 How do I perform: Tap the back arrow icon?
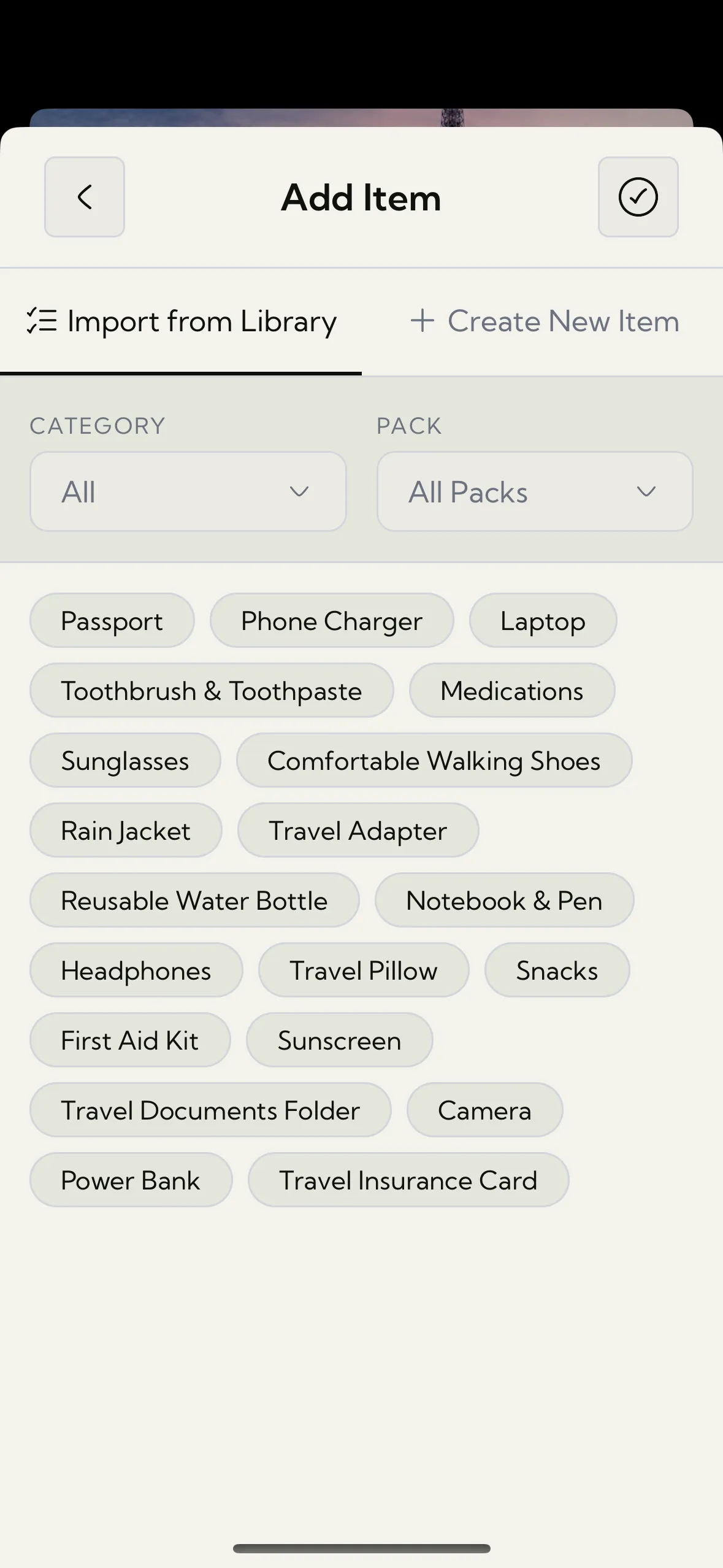coord(85,197)
